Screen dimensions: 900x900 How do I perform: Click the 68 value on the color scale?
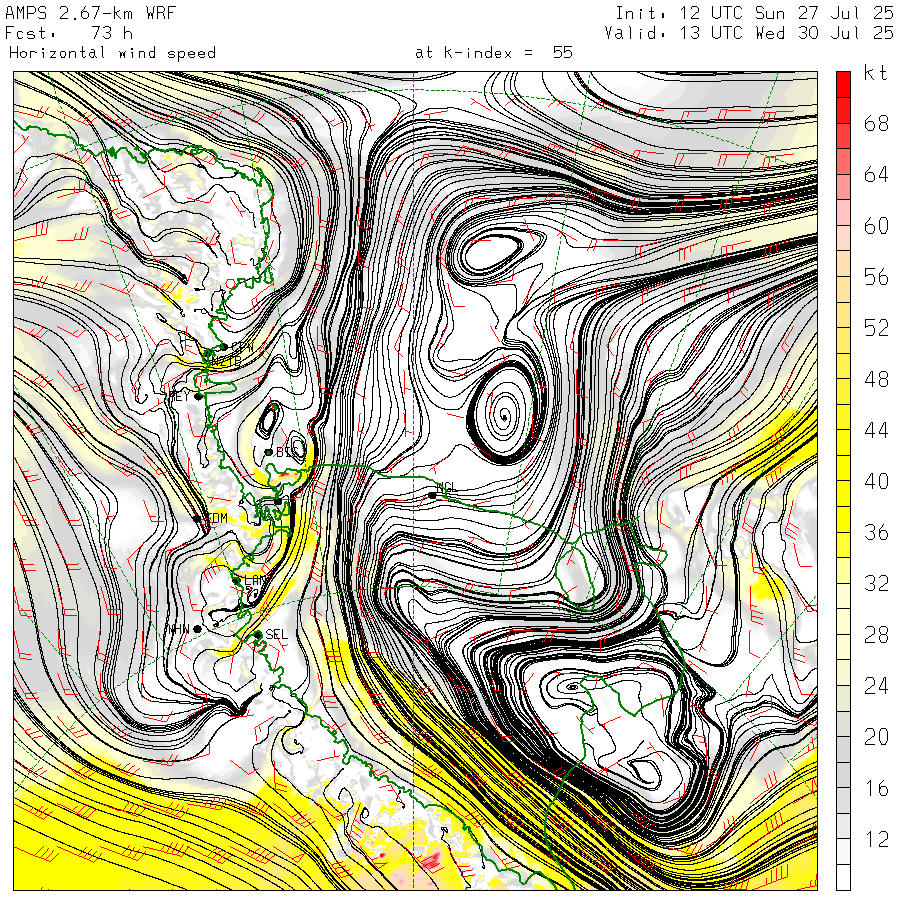click(x=876, y=123)
